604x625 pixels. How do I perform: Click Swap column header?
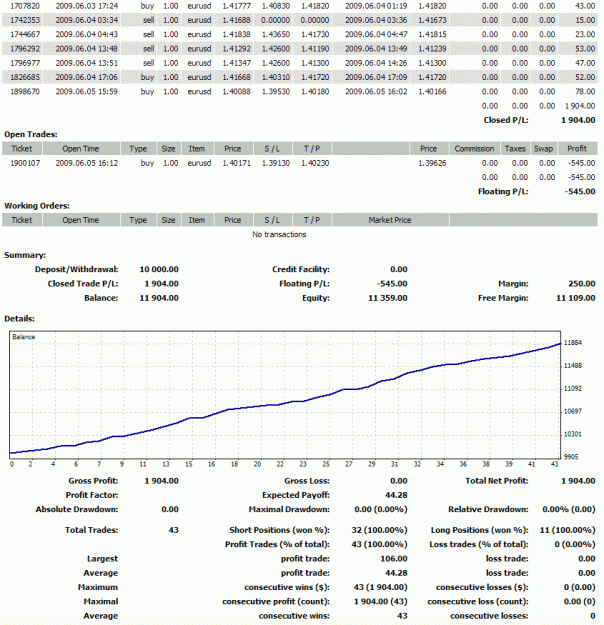[543, 149]
